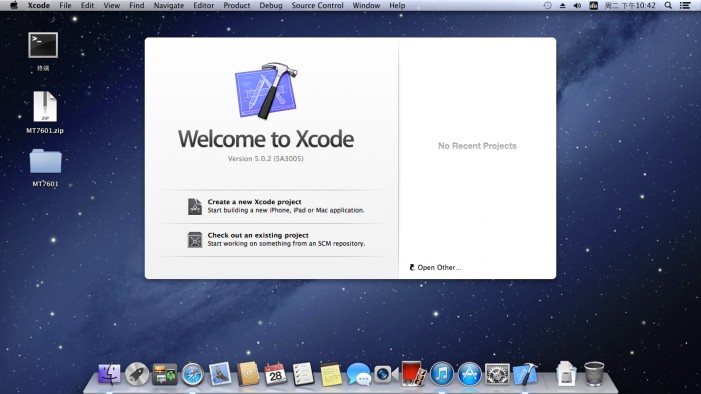The image size is (701, 394).
Task: Open the Find menu
Action: (136, 5)
